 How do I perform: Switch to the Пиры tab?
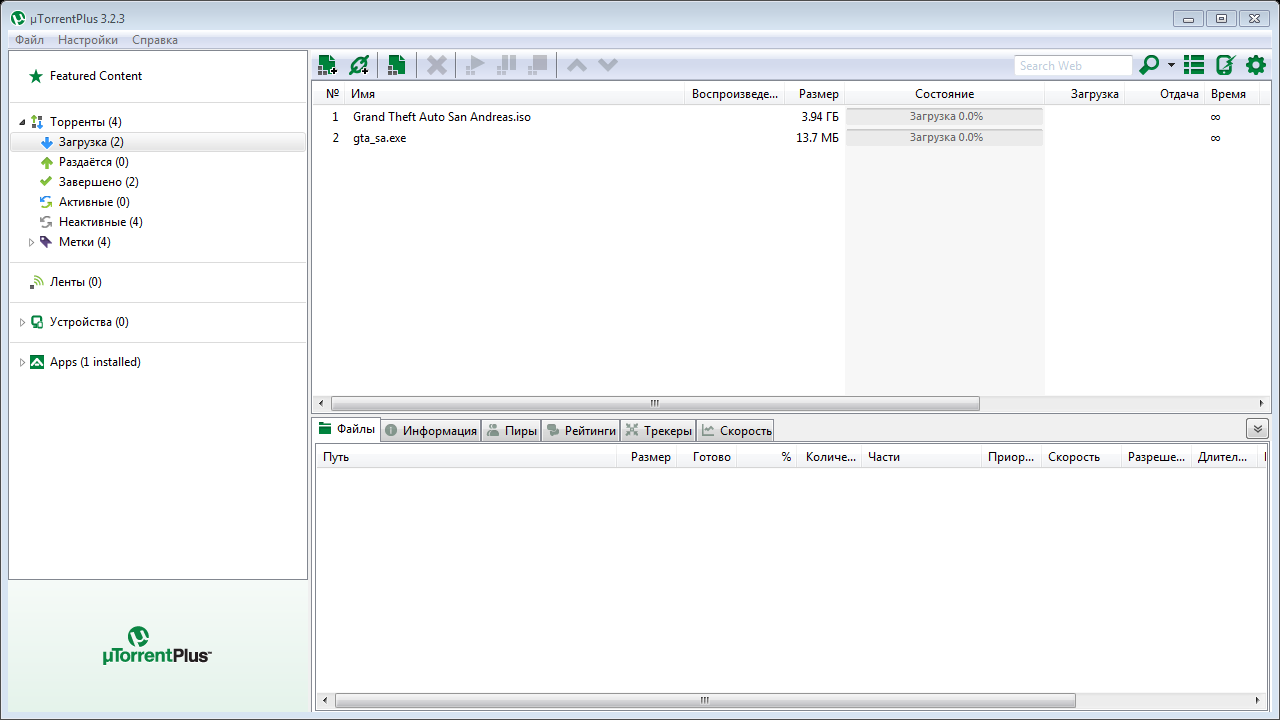click(x=511, y=431)
